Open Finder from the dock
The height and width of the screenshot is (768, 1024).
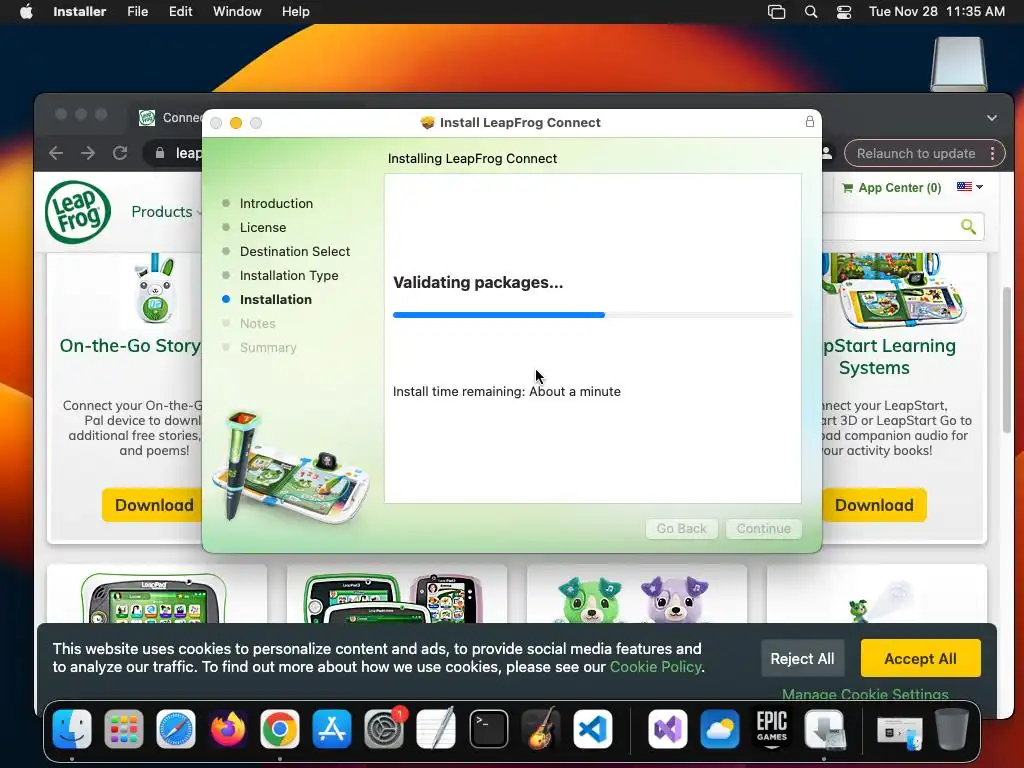(x=71, y=729)
